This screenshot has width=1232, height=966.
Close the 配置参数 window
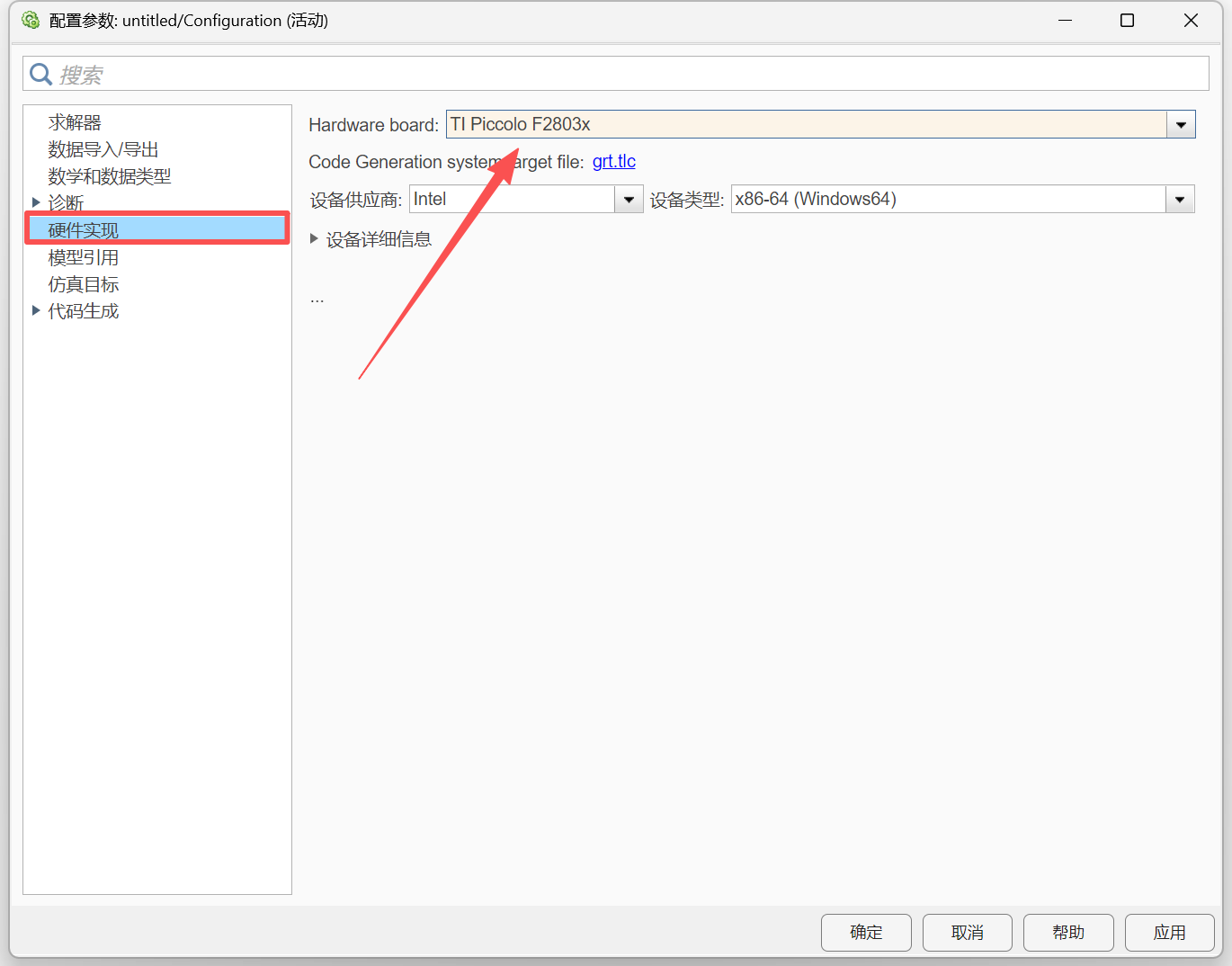tap(1191, 20)
